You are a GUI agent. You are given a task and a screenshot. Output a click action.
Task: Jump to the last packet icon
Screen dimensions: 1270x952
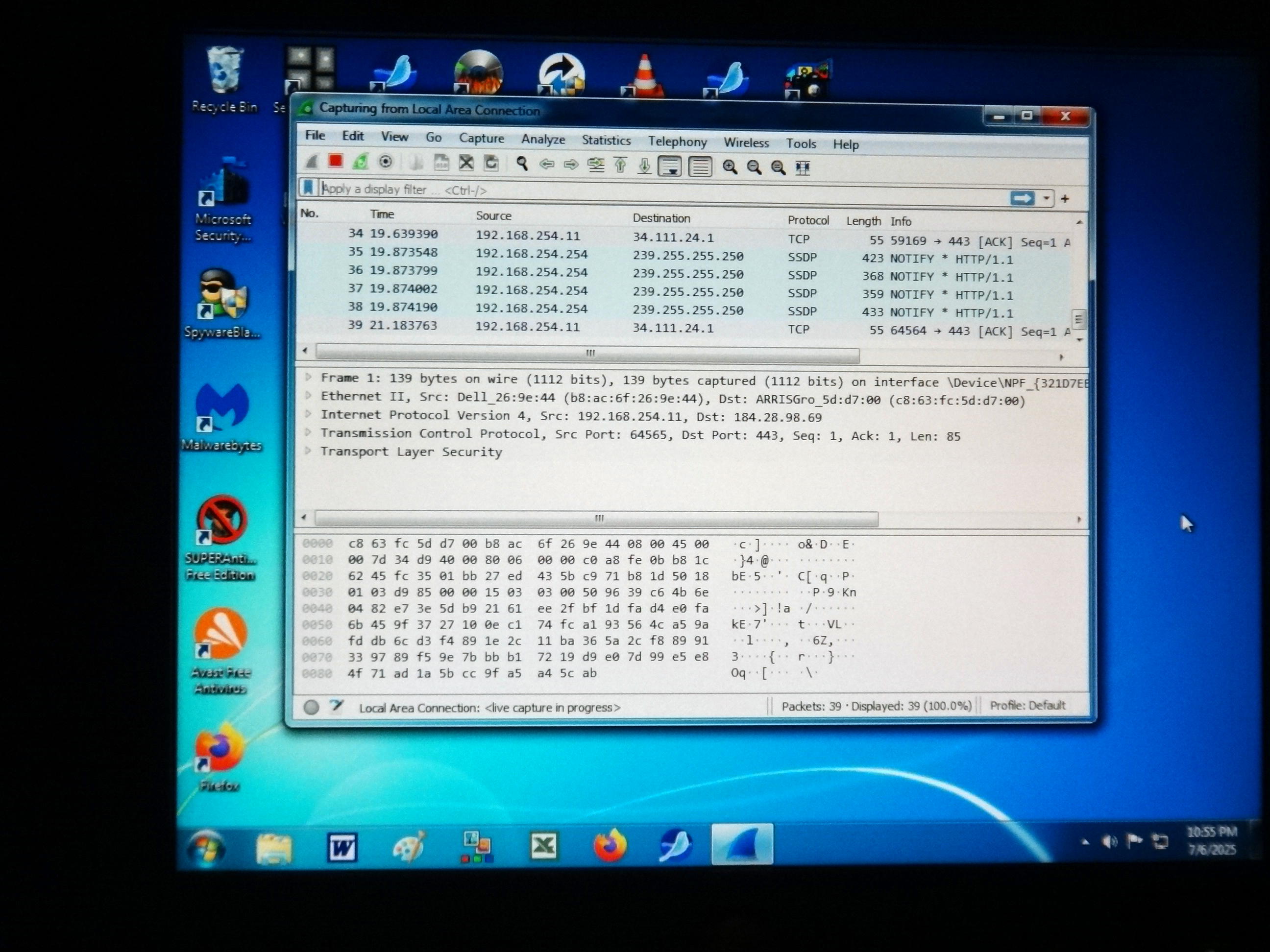(x=644, y=167)
